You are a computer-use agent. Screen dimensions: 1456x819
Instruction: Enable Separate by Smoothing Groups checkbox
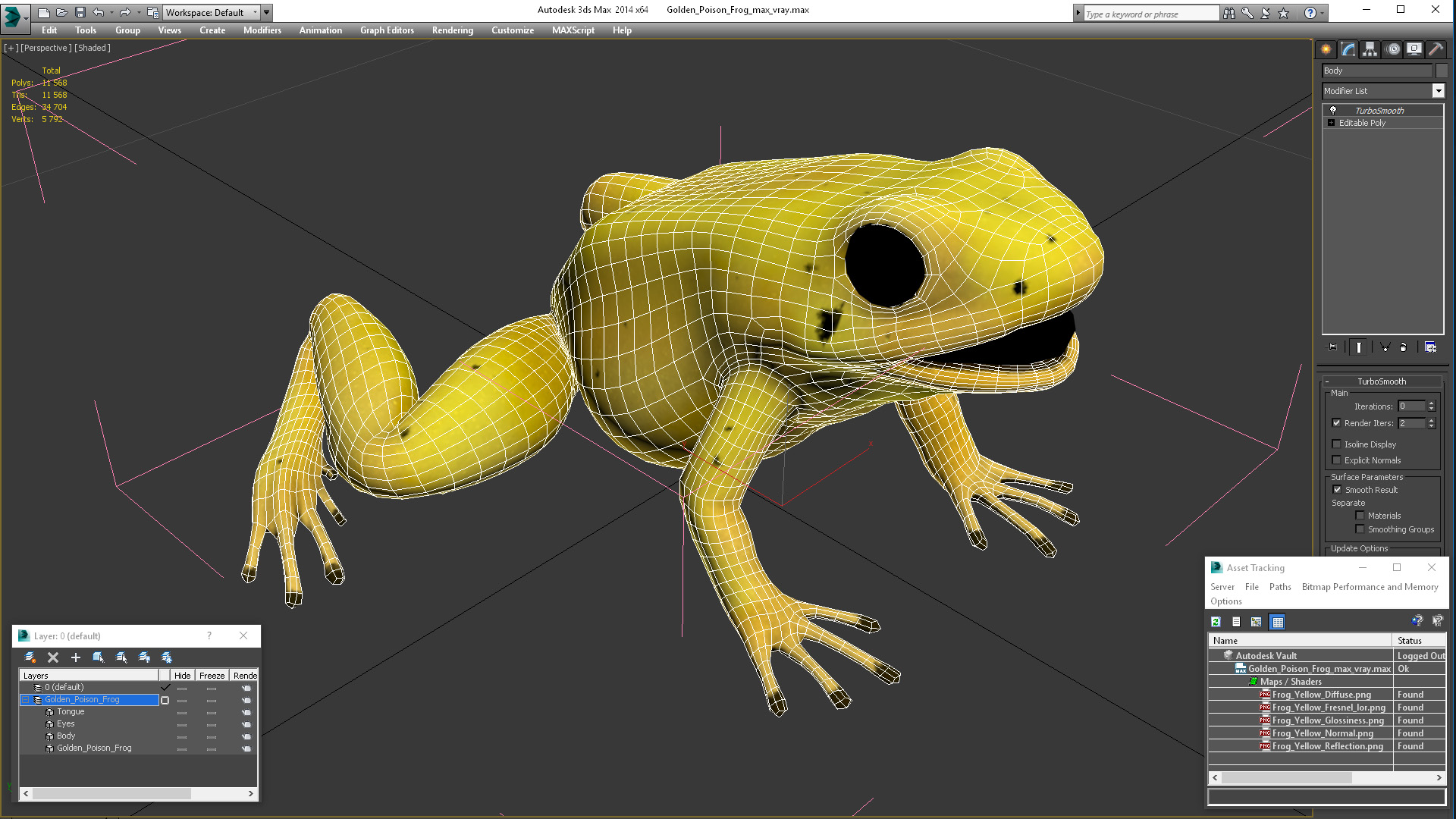coord(1360,529)
